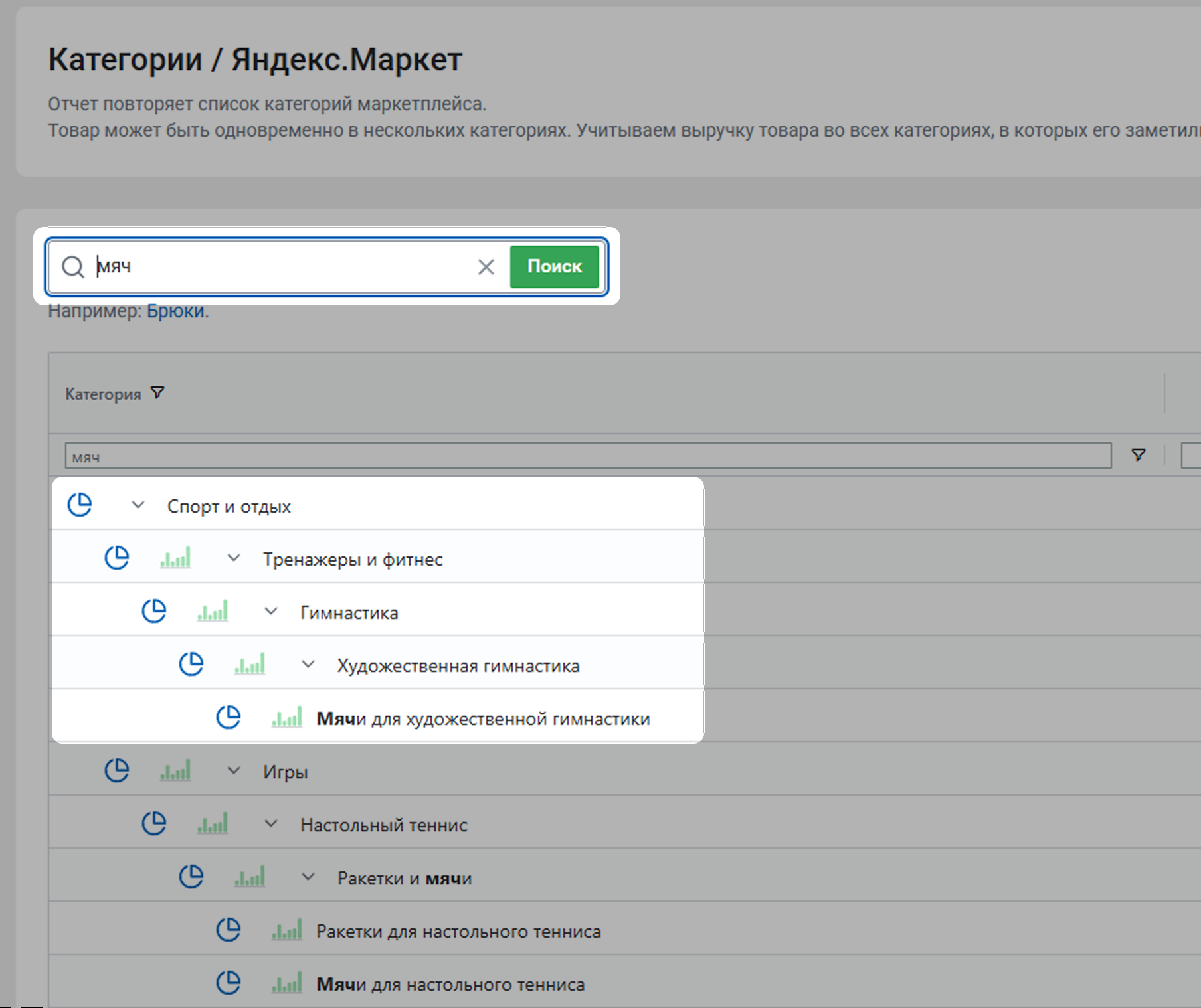This screenshot has width=1201, height=1008.
Task: Select the Тренажеры и фитнес row label
Action: coord(353,560)
